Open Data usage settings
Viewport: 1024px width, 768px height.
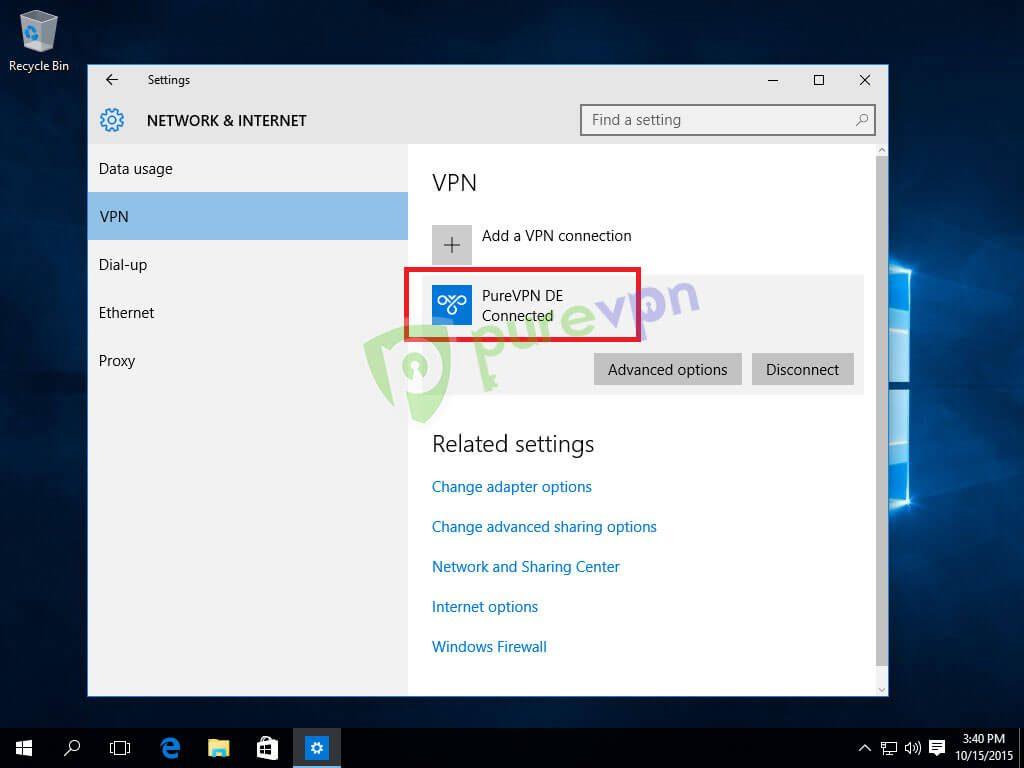(135, 168)
